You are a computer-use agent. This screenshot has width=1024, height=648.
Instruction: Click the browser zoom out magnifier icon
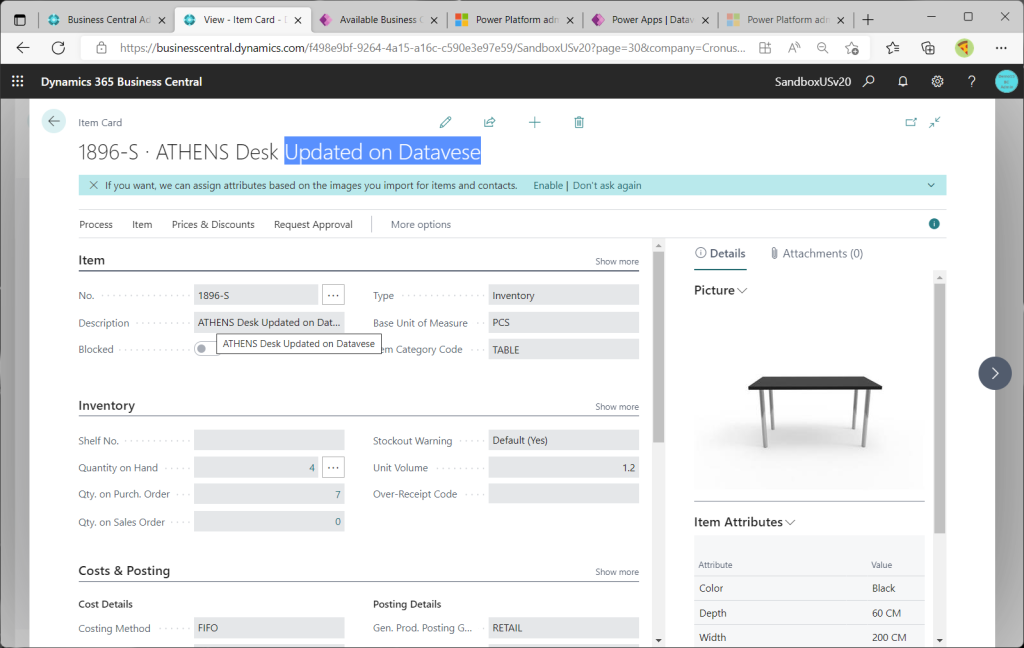tap(822, 48)
